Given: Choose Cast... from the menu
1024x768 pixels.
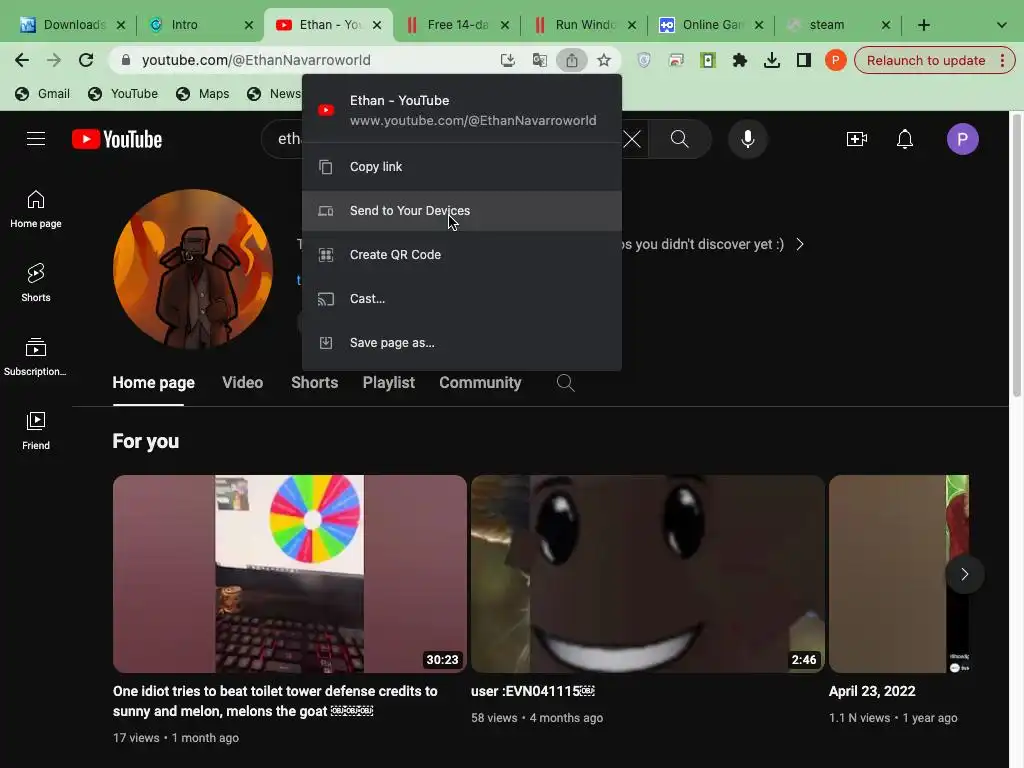Looking at the screenshot, I should 462,298.
